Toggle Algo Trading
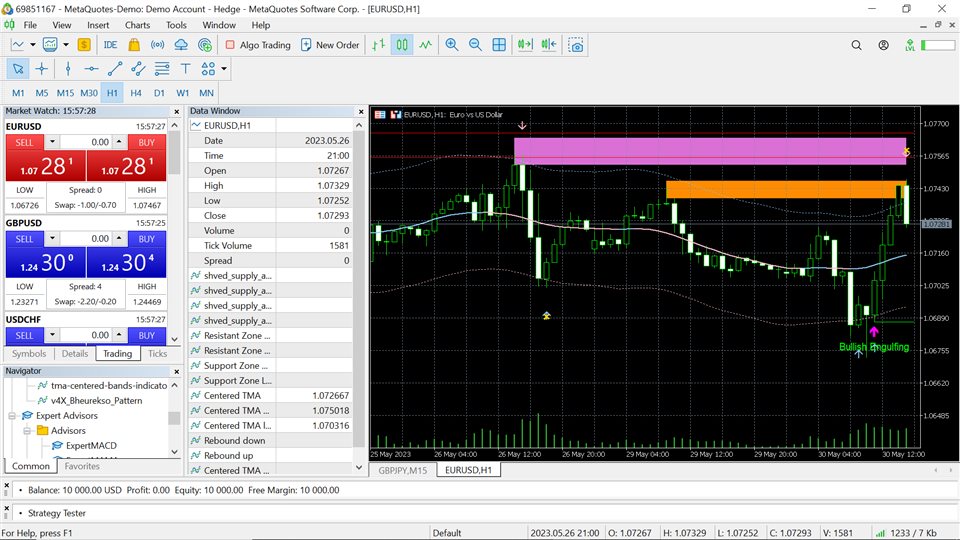Screen dimensions: 960x540 coord(258,45)
